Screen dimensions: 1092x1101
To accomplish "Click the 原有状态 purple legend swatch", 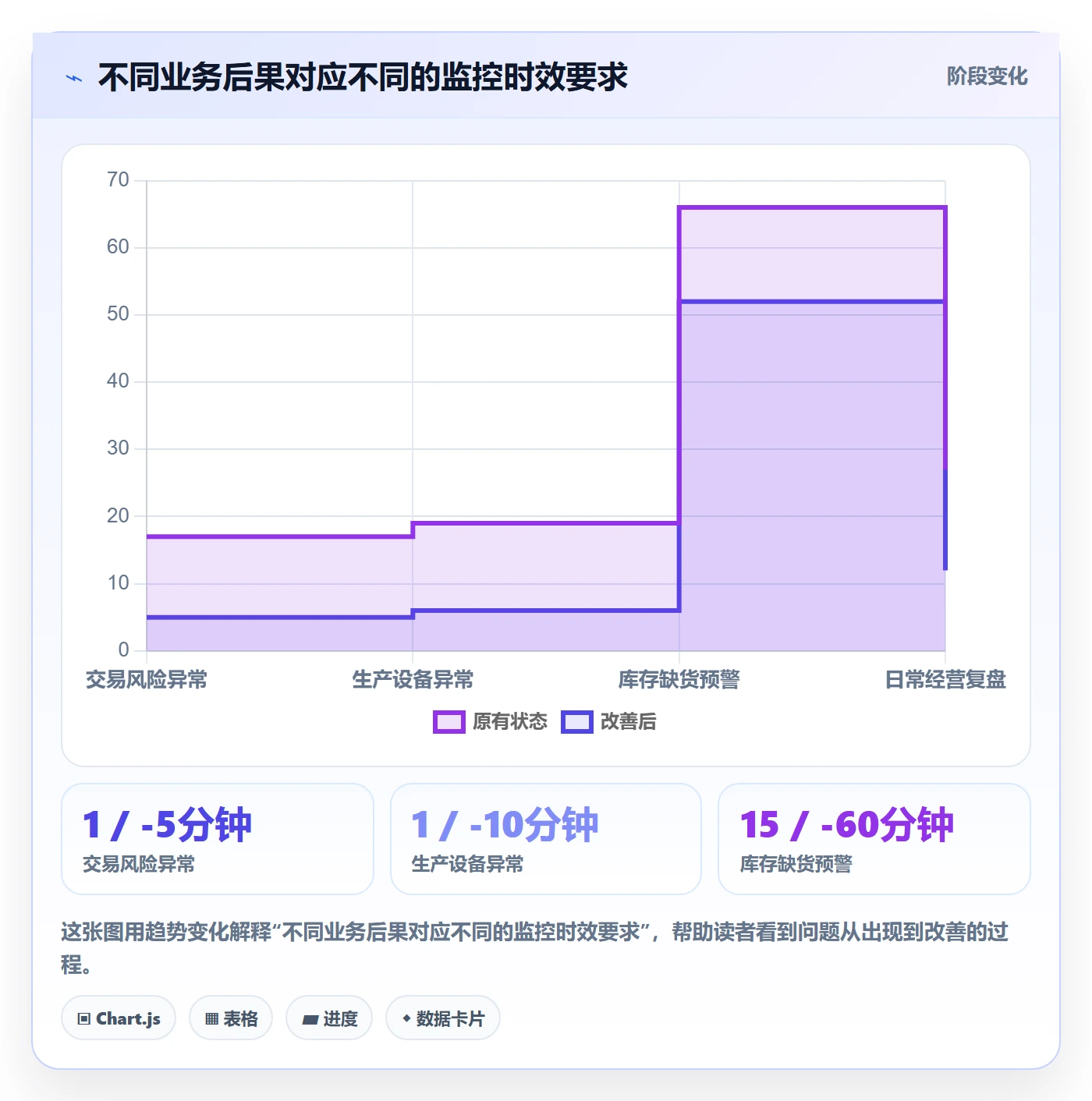I will [449, 722].
